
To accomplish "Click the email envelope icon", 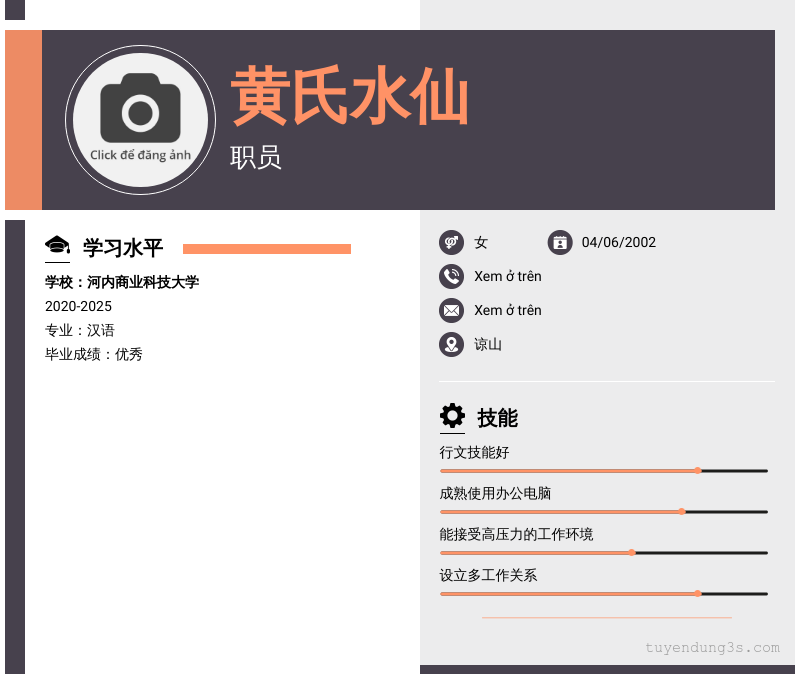I will pos(452,310).
